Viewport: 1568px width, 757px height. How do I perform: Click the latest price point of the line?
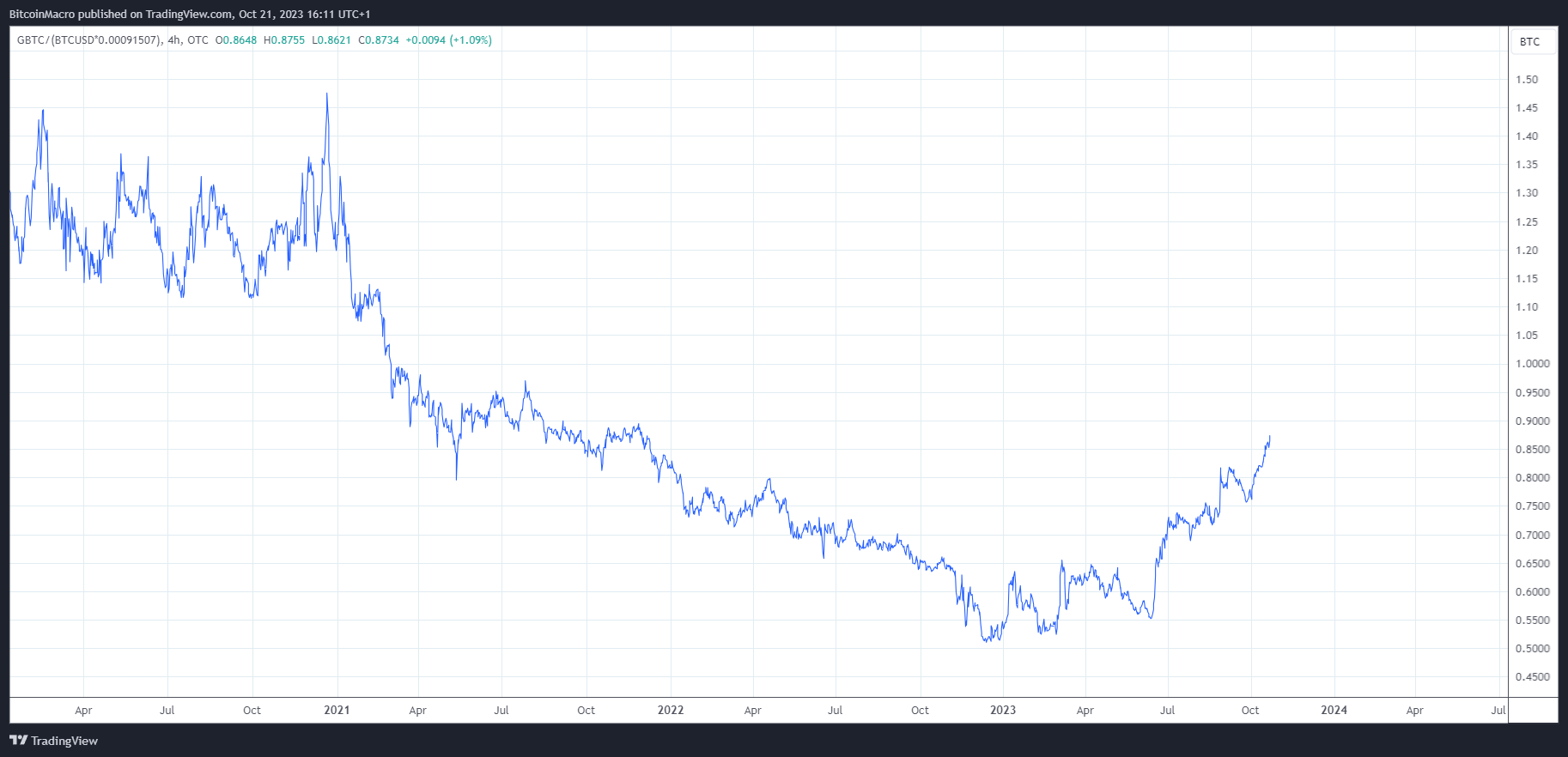(x=1269, y=437)
